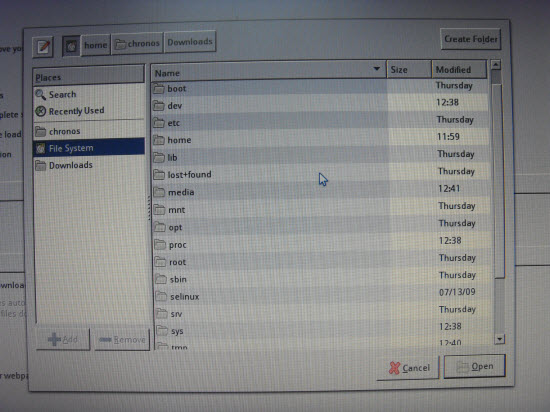Click the Open button
Image resolution: width=550 pixels, height=412 pixels.
[475, 366]
